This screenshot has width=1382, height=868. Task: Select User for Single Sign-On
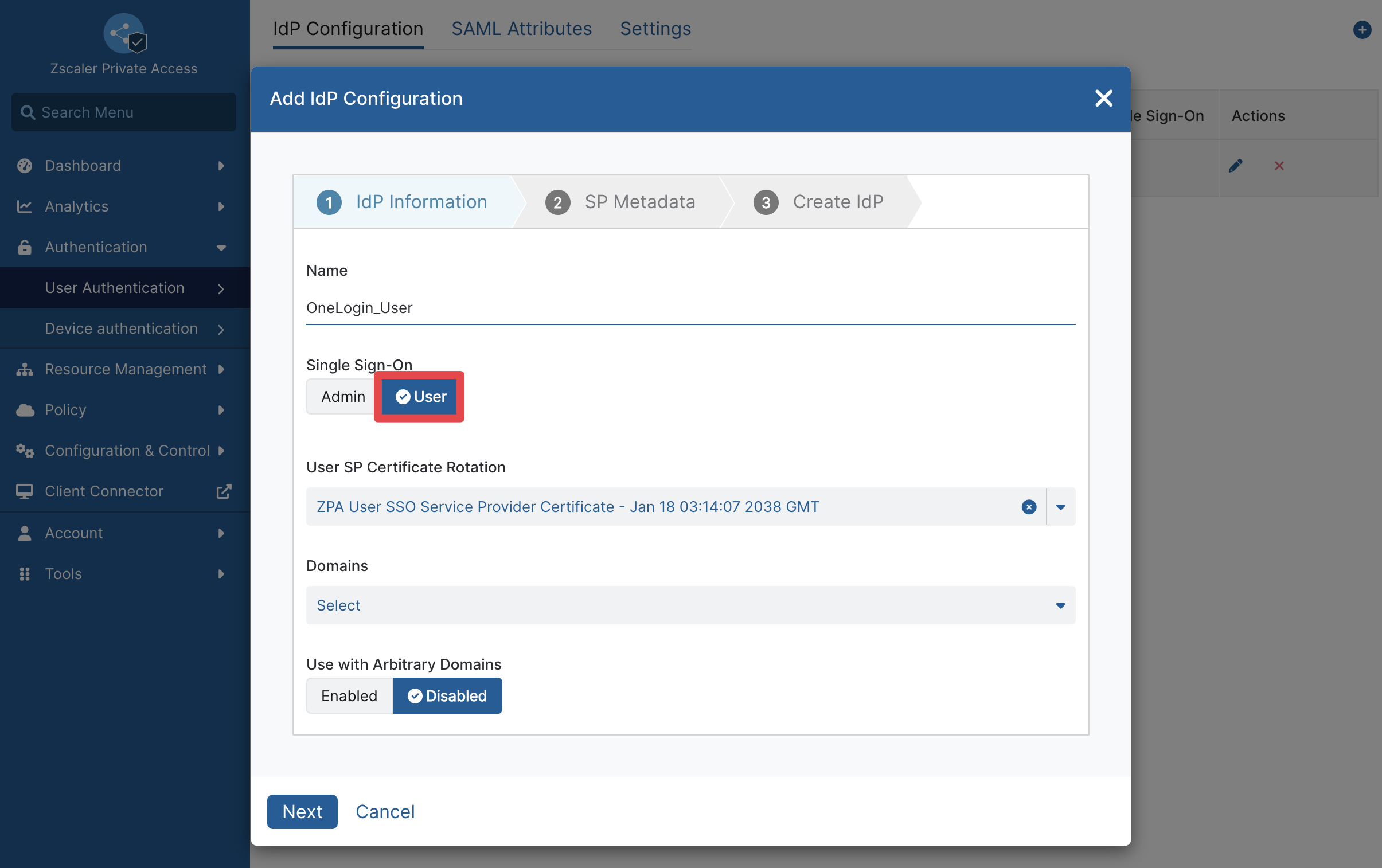click(x=420, y=396)
